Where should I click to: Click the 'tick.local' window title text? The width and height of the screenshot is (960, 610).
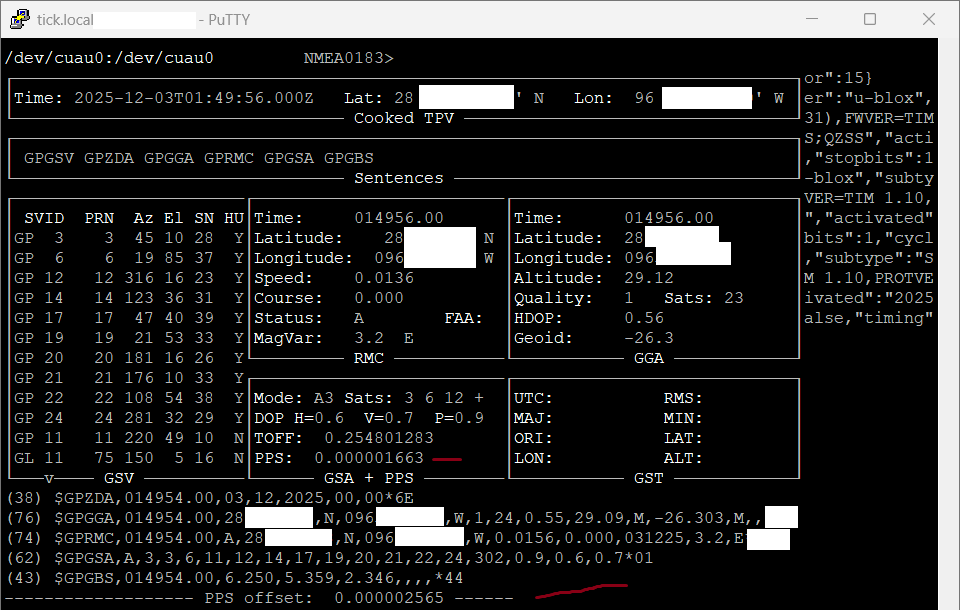pos(65,20)
